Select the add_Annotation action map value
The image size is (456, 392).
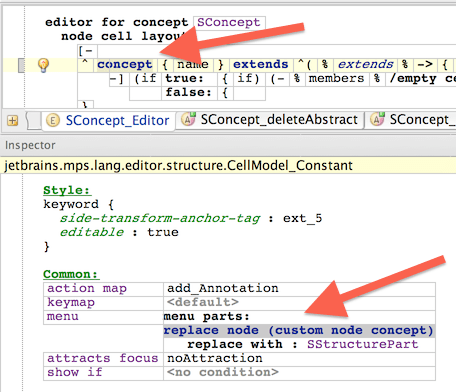[x=223, y=288]
